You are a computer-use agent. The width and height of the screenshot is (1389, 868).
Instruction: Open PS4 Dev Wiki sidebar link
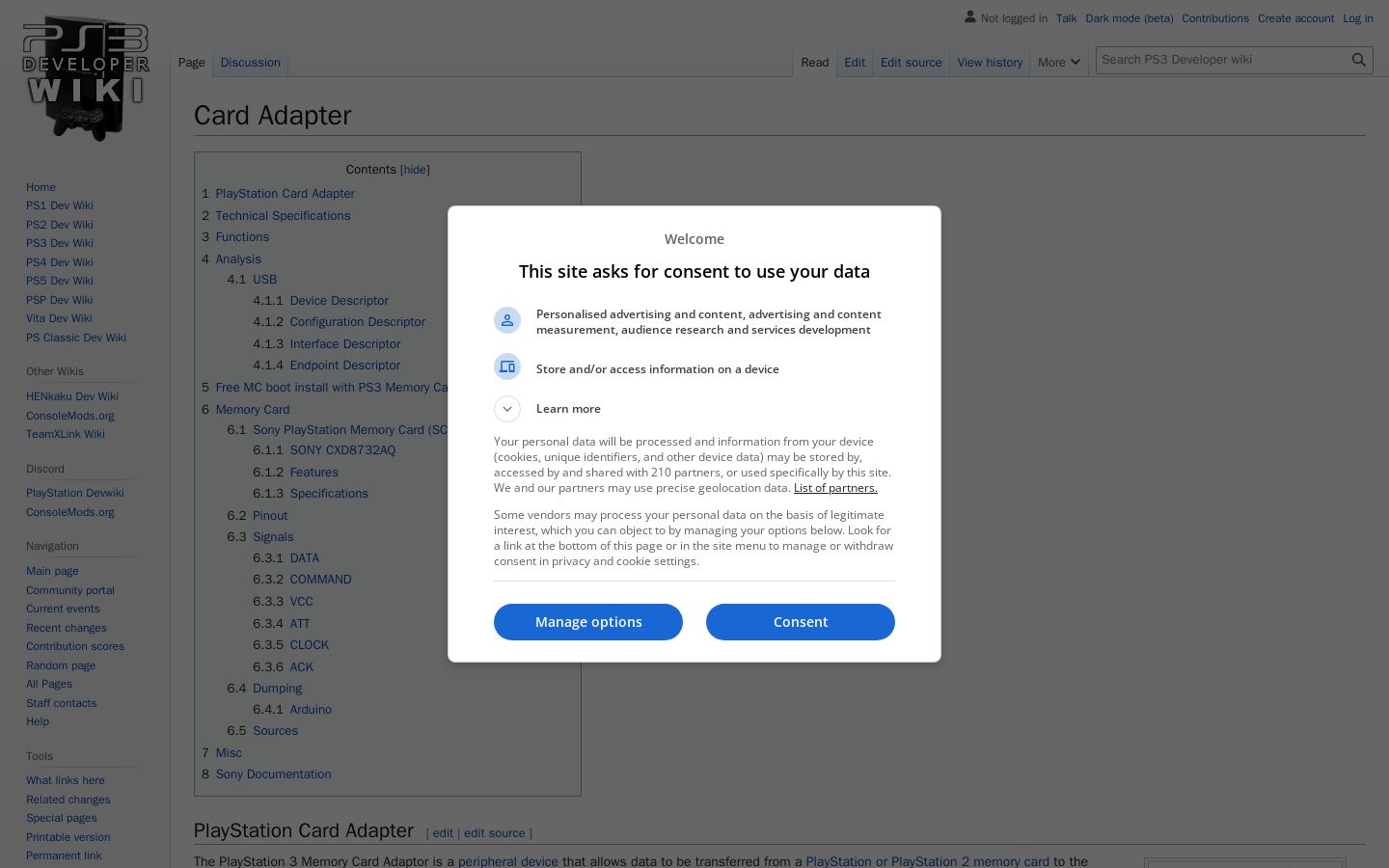(x=60, y=262)
